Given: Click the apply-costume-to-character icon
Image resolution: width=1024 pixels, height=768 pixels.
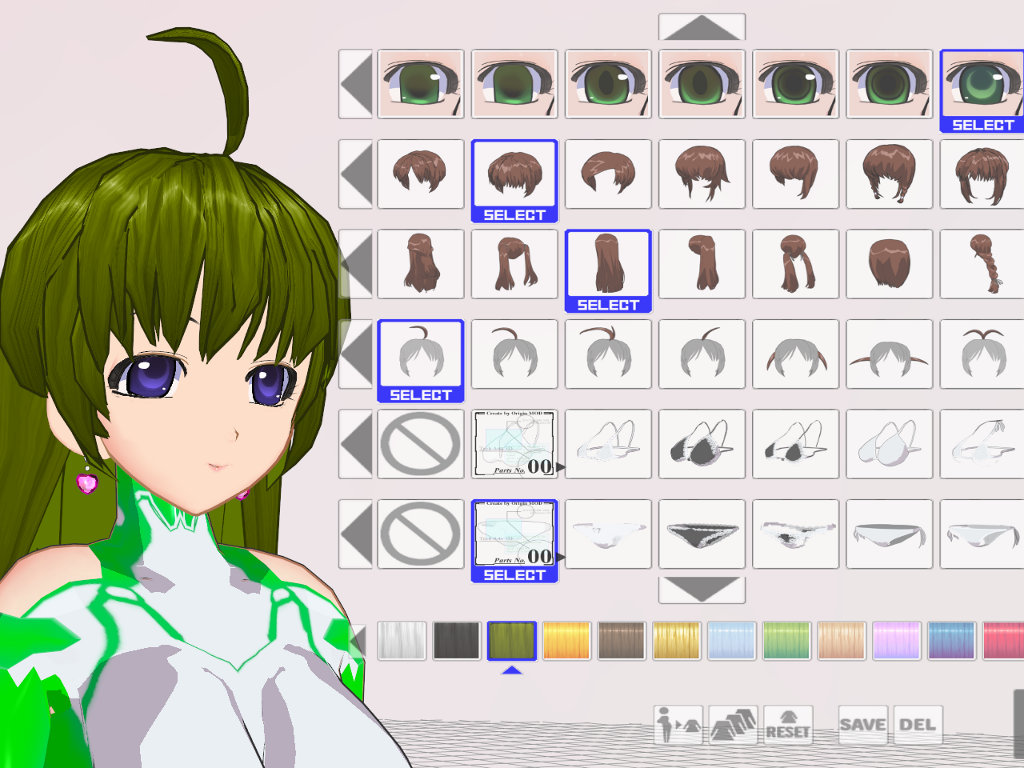Looking at the screenshot, I should 678,725.
